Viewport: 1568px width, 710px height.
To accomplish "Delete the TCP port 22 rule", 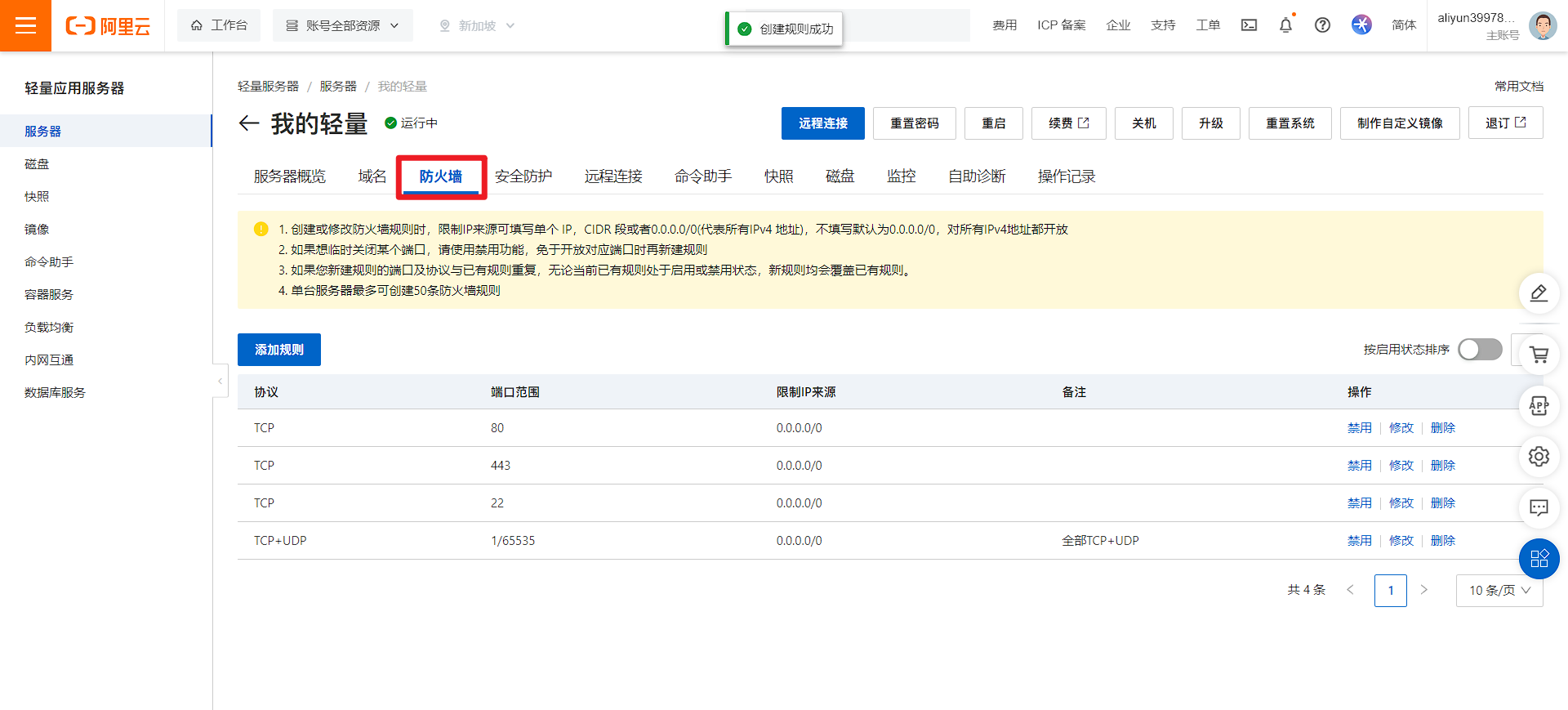I will pyautogui.click(x=1443, y=503).
